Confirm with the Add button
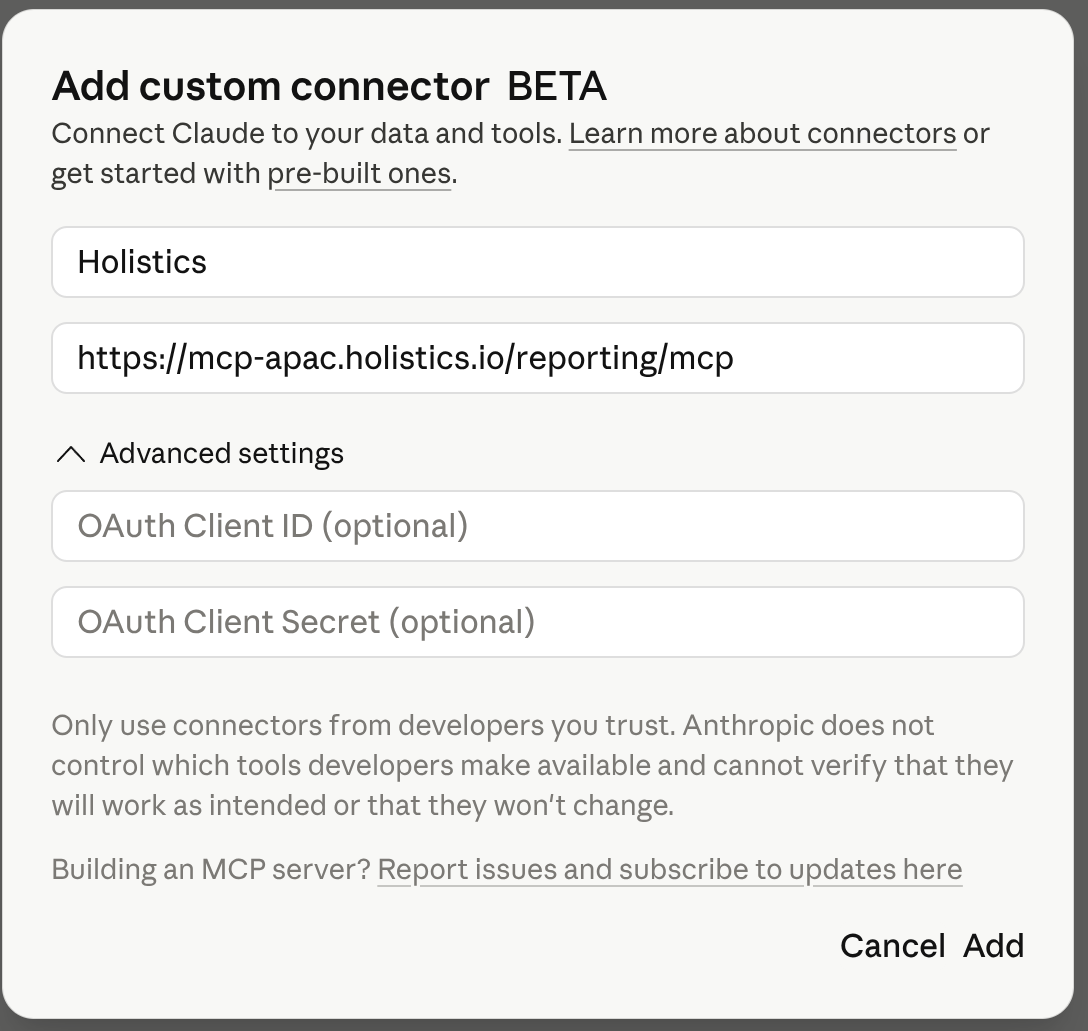This screenshot has width=1088, height=1031. [x=994, y=946]
